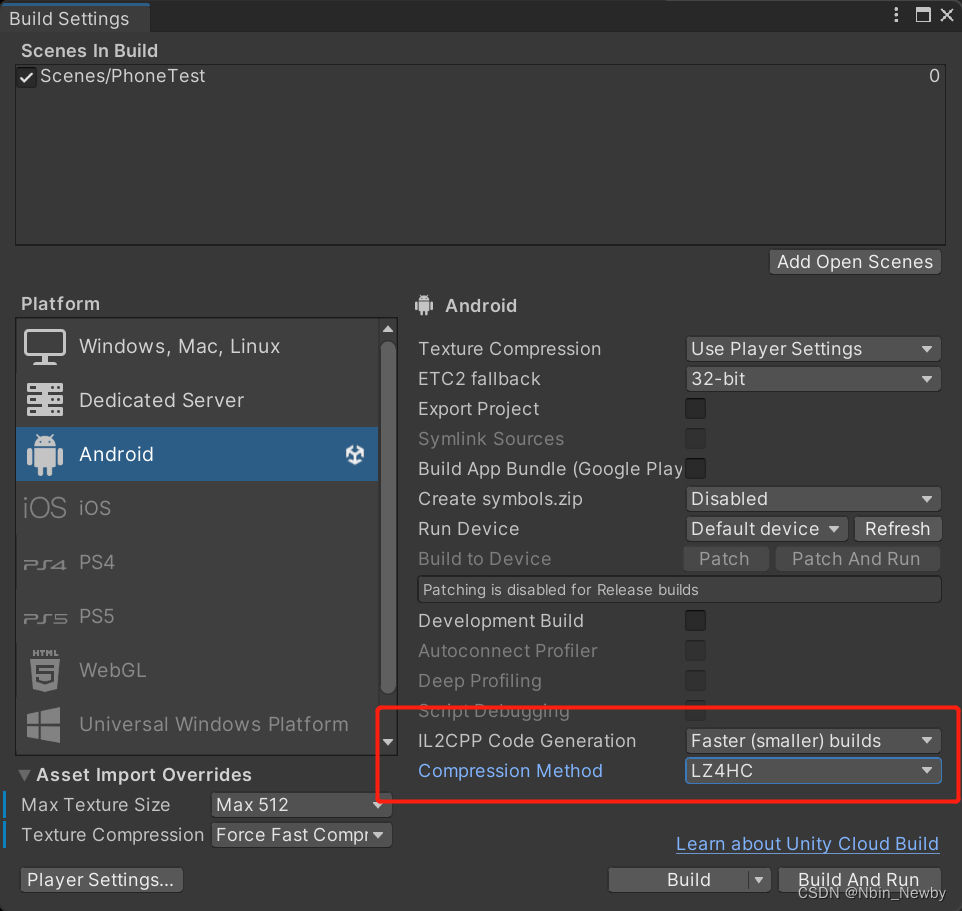Open the Texture Compression Use Player Settings dropdown

coord(813,348)
